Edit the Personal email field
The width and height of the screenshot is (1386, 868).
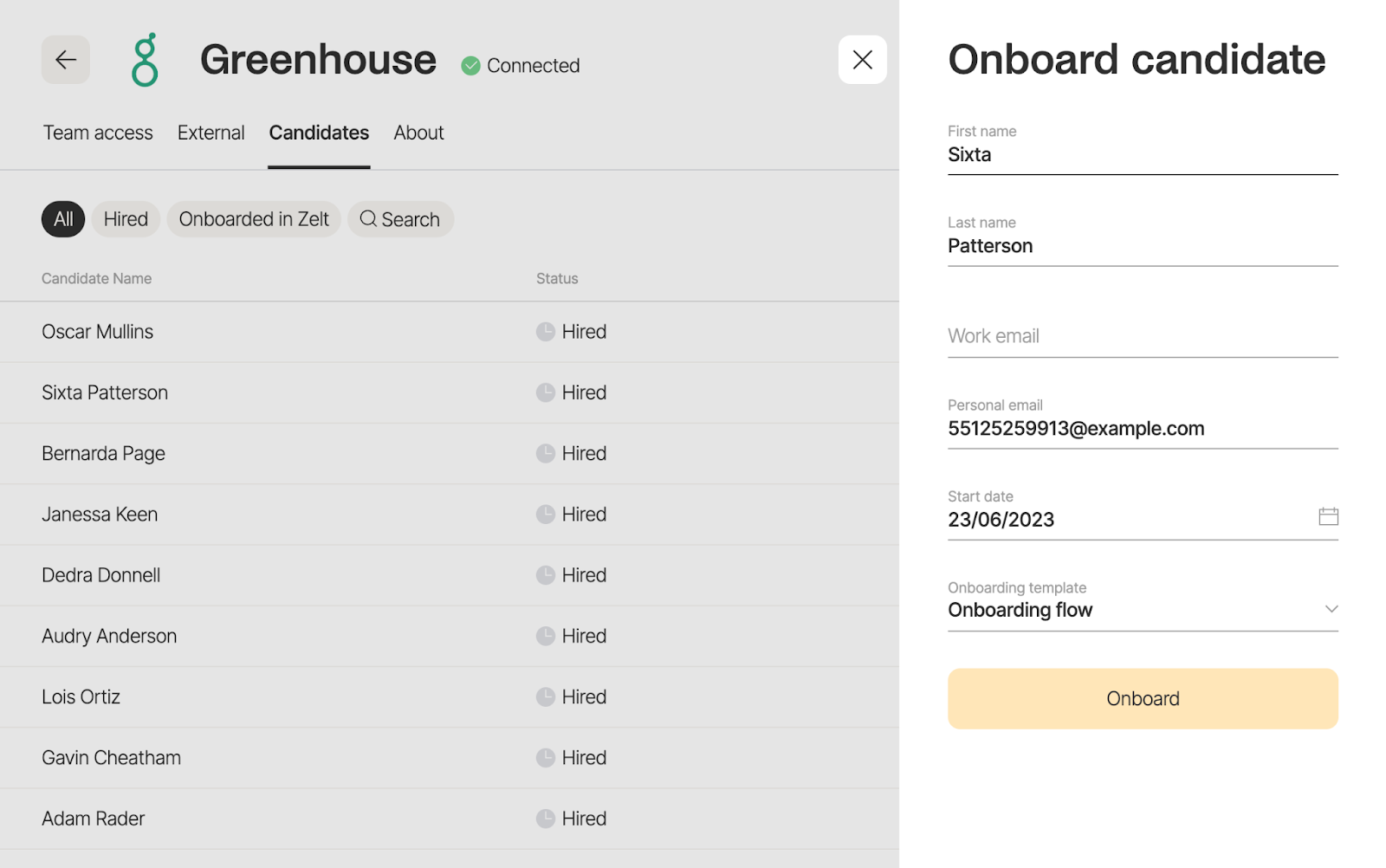point(1143,423)
